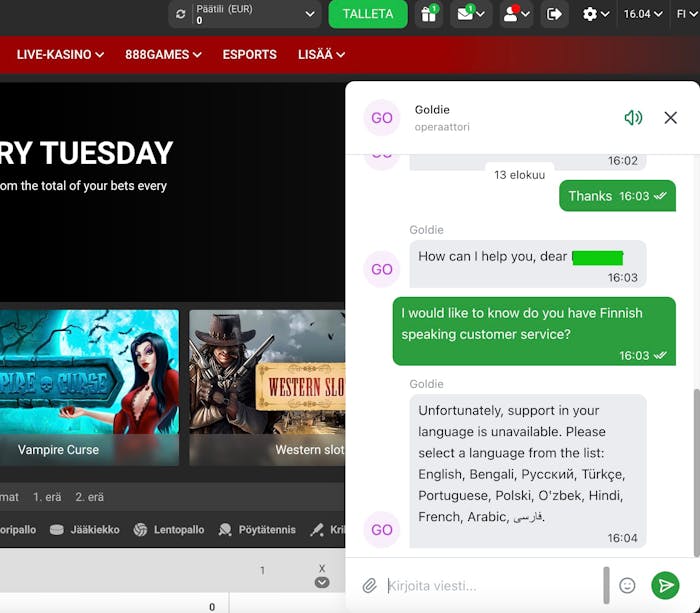700x613 pixels.
Task: Open the messages envelope icon
Action: click(x=470, y=14)
